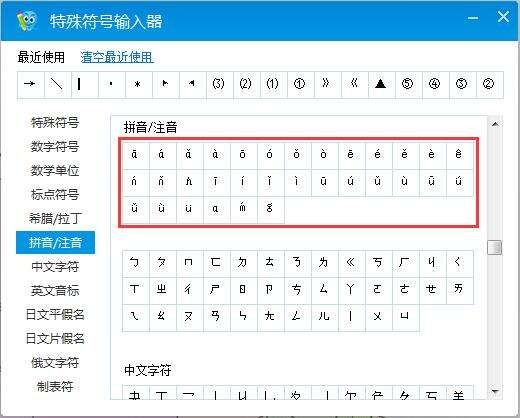The width and height of the screenshot is (520, 418).
Task: Choose the parenthesized (3) symbol
Action: pos(219,84)
